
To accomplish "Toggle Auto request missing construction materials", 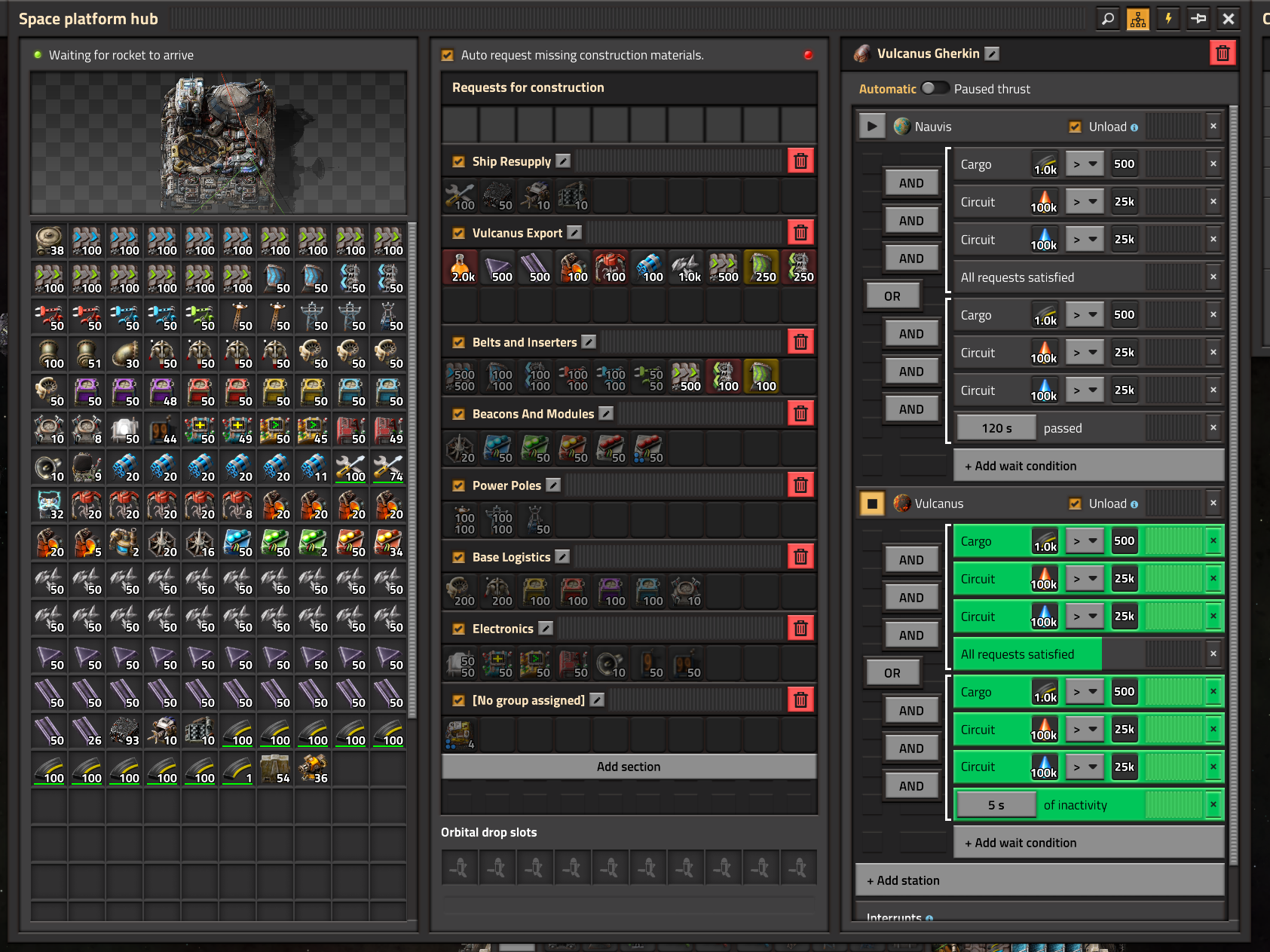I will (448, 55).
